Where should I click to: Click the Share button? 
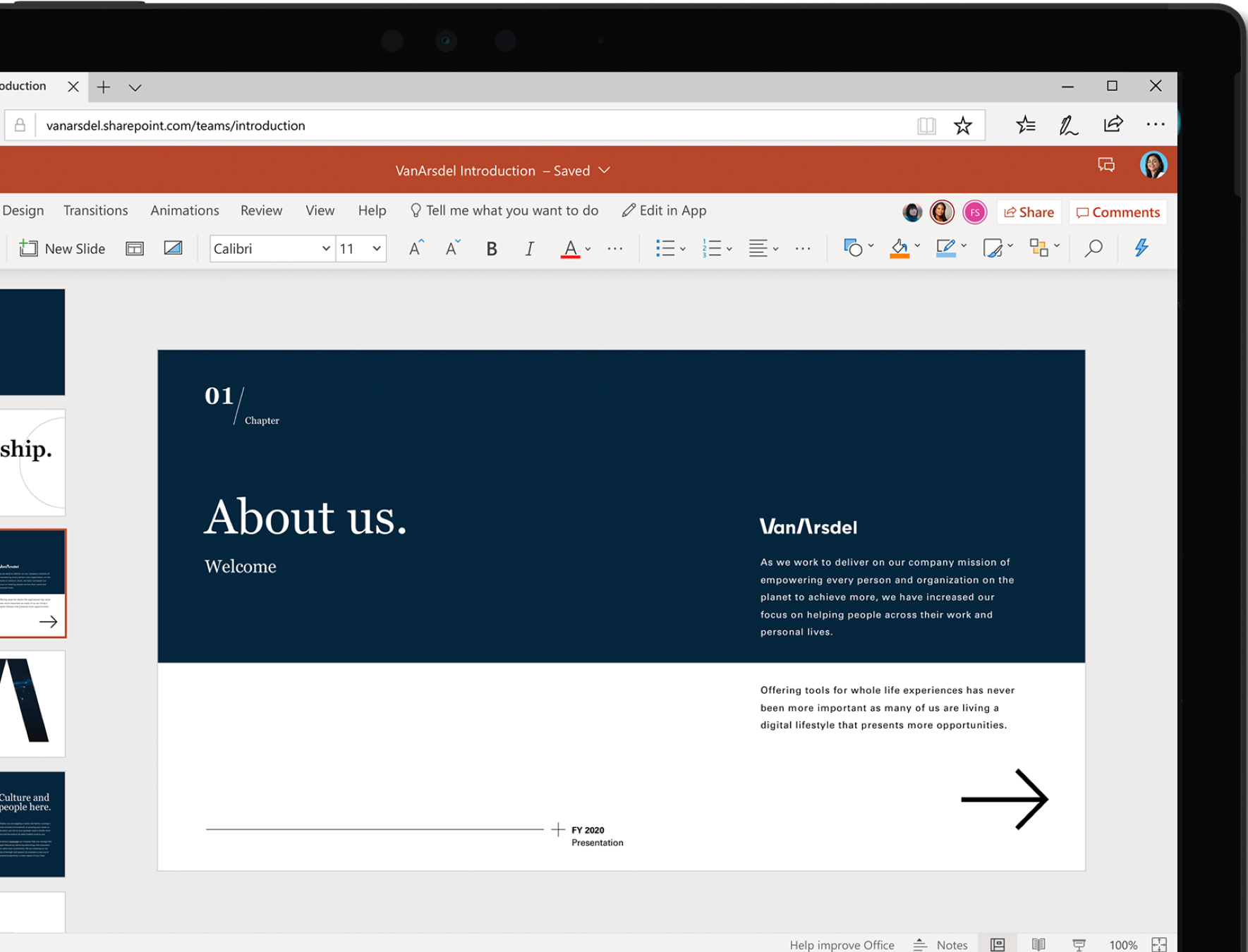click(1029, 212)
